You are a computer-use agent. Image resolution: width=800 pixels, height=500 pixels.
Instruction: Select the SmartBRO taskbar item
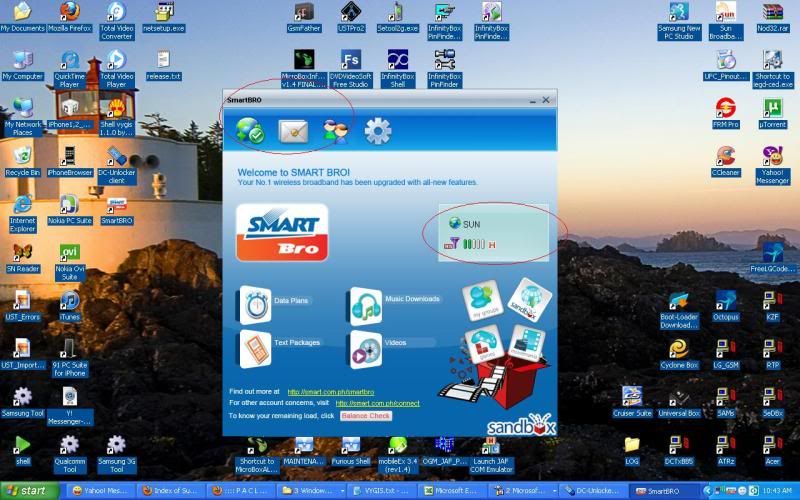pos(663,491)
